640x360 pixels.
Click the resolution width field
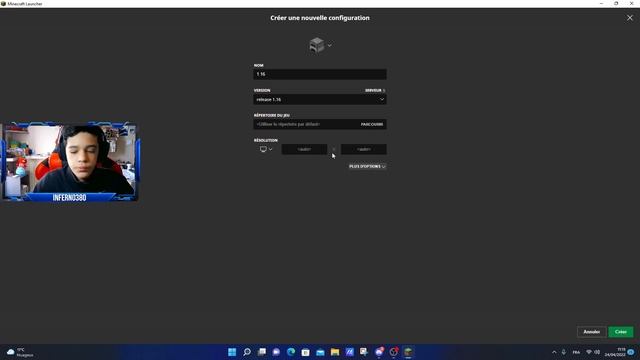click(304, 149)
